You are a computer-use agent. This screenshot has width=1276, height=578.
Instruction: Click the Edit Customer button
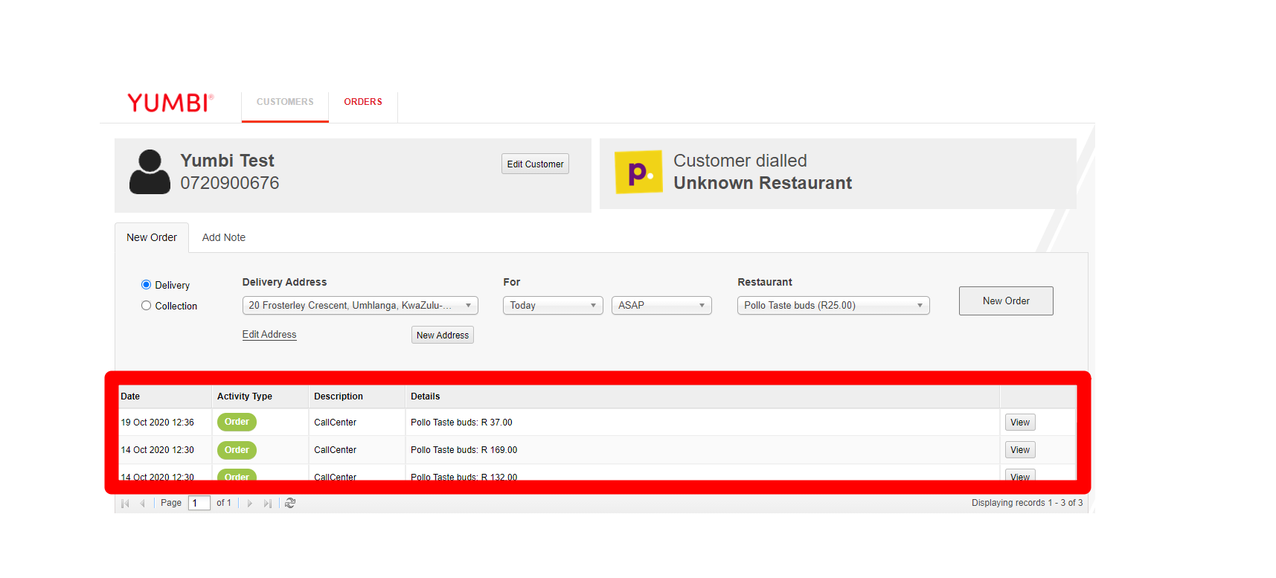[535, 164]
